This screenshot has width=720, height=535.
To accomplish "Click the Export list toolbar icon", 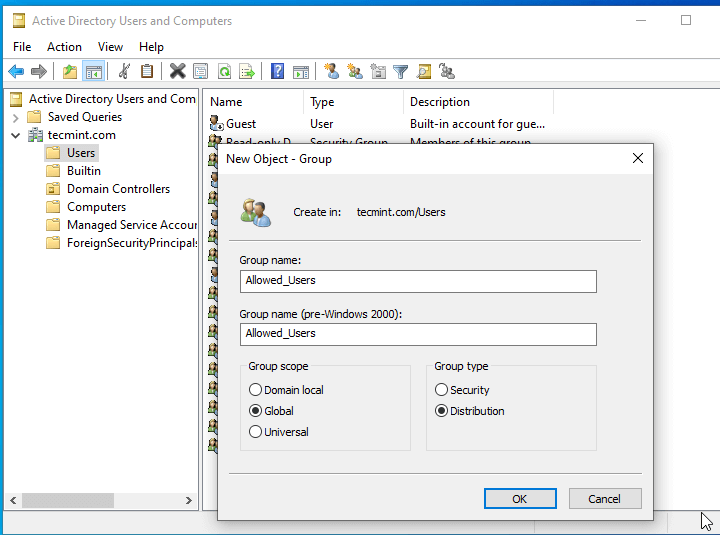I will click(246, 71).
